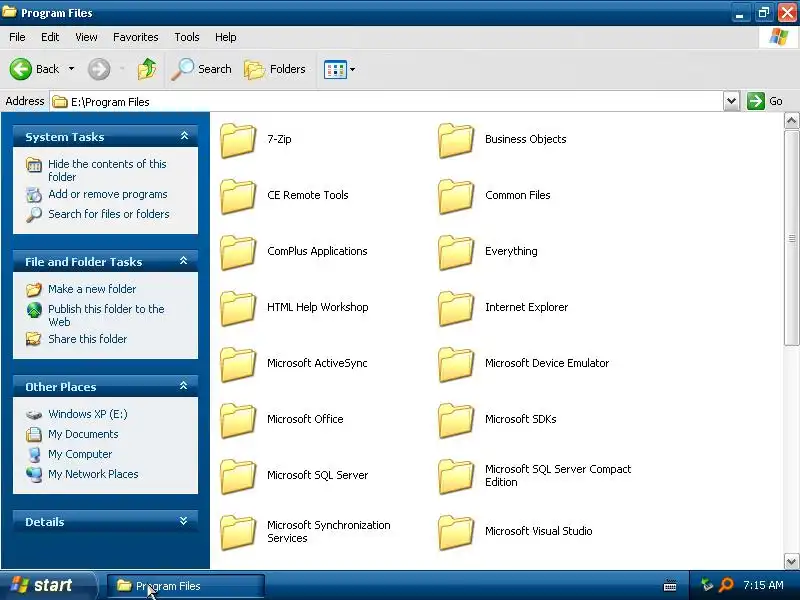Click the Views icon in toolbar

(x=335, y=69)
